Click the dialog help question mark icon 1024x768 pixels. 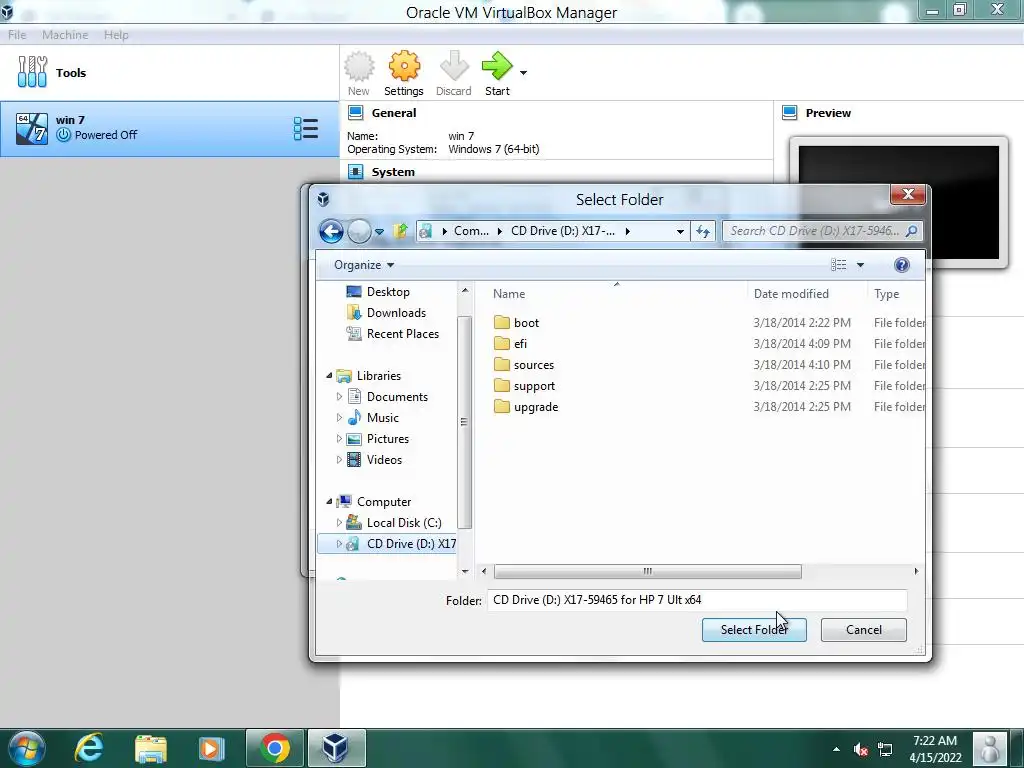(901, 264)
